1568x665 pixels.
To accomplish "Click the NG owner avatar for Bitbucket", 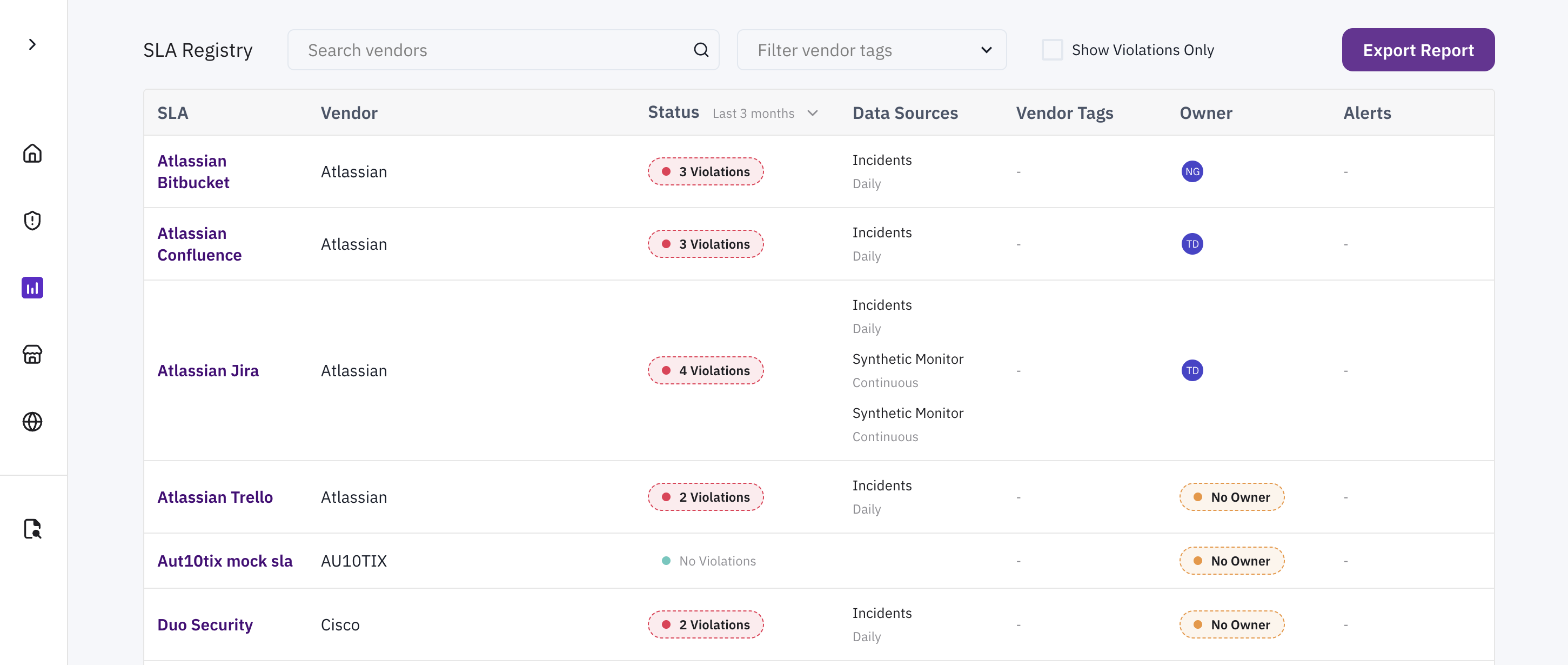I will [1191, 172].
